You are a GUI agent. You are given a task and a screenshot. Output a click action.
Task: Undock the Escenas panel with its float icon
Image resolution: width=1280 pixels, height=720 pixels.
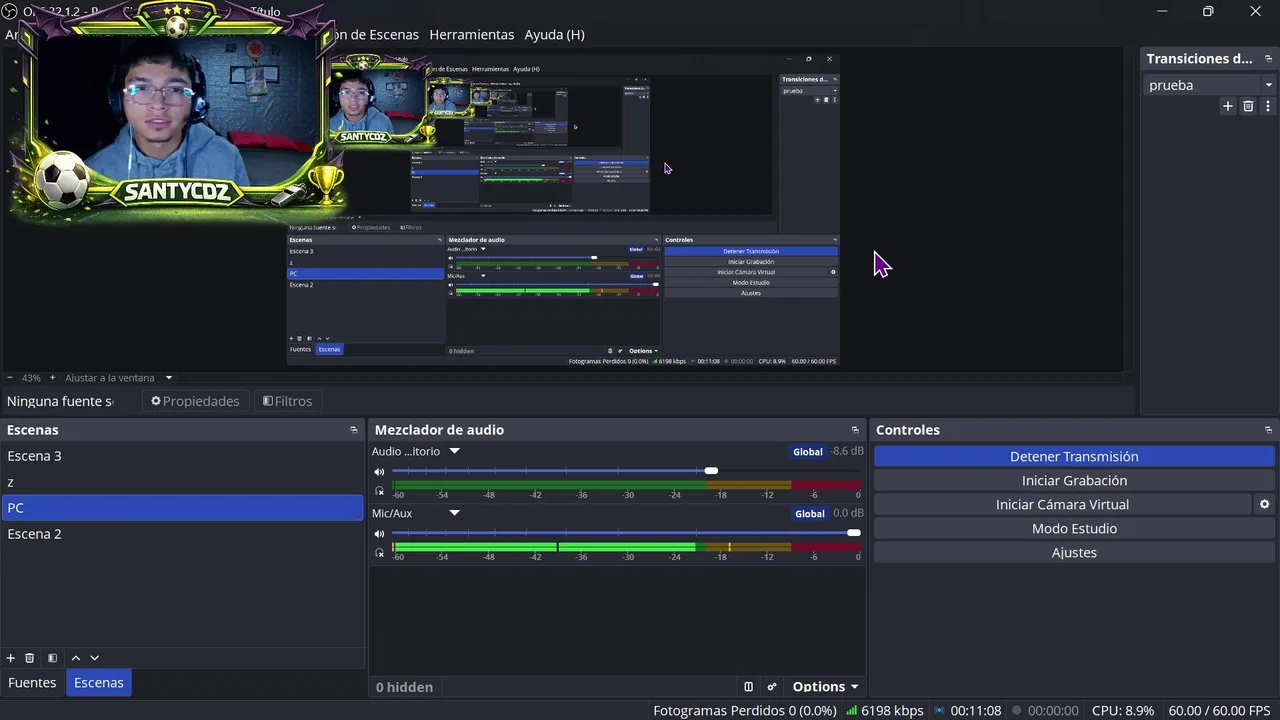354,430
